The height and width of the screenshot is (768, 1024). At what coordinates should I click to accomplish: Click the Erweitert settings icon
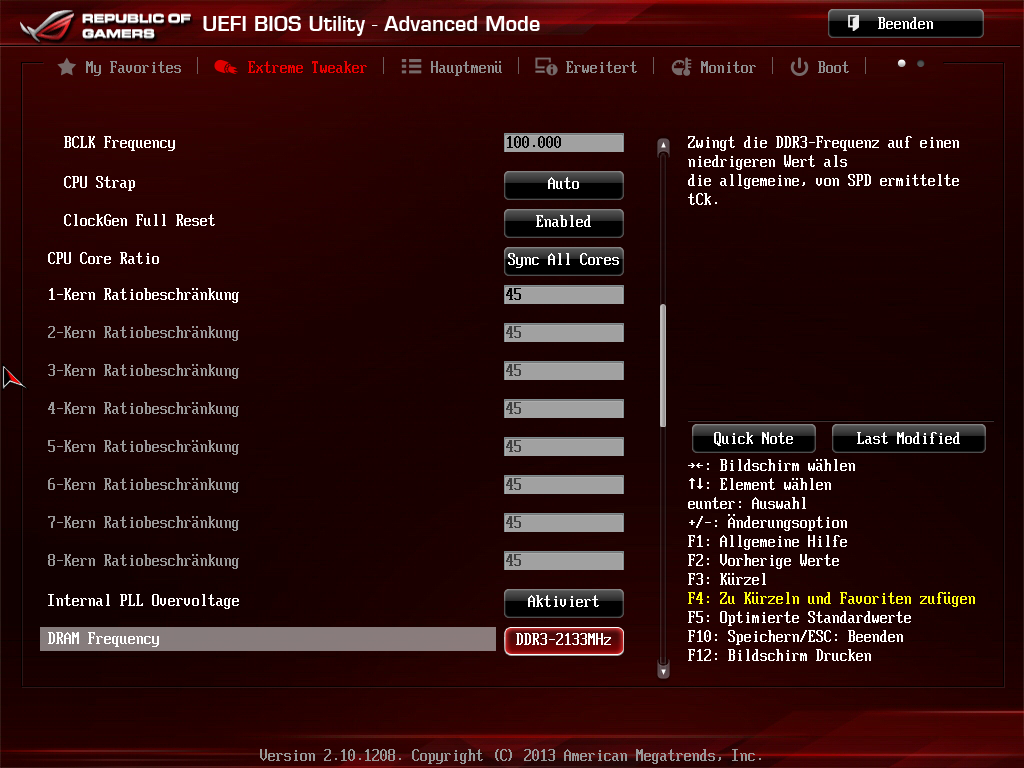(546, 67)
